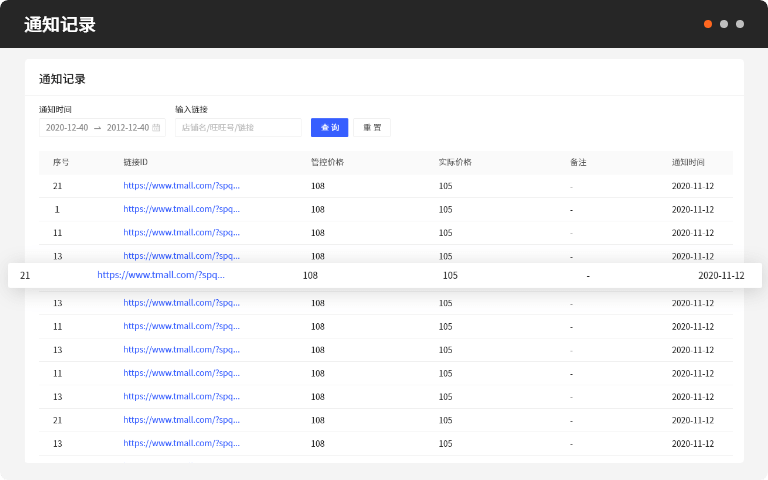Open the tmall link in the highlighted floating row

[x=161, y=275]
